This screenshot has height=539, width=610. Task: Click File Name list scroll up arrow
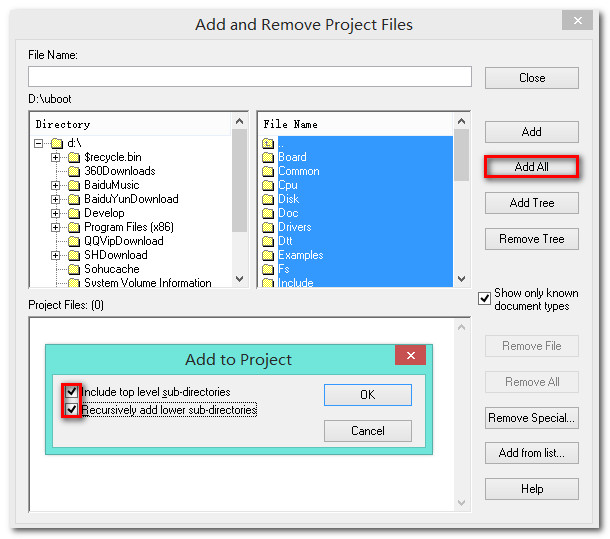[461, 121]
